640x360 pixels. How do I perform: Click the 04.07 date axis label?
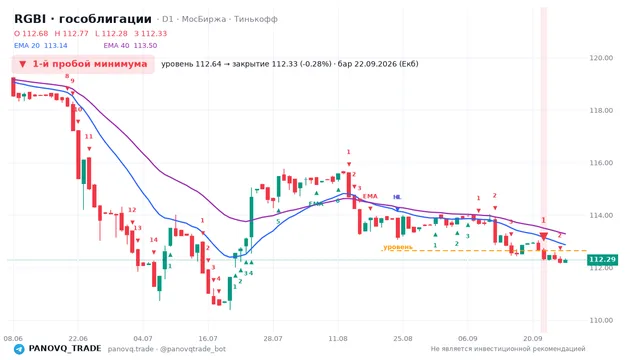click(x=143, y=339)
